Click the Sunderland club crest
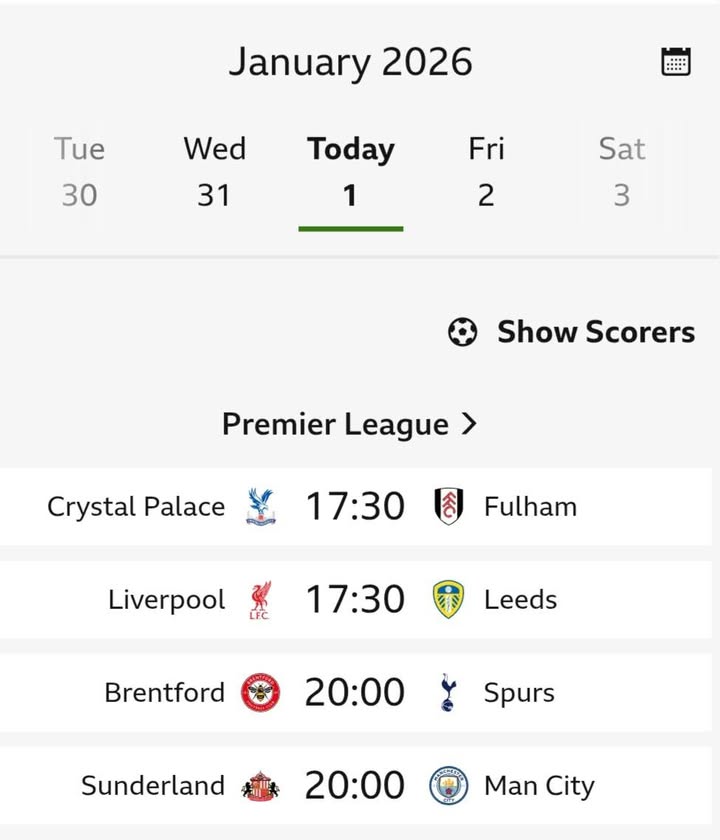This screenshot has width=720, height=840. click(260, 787)
